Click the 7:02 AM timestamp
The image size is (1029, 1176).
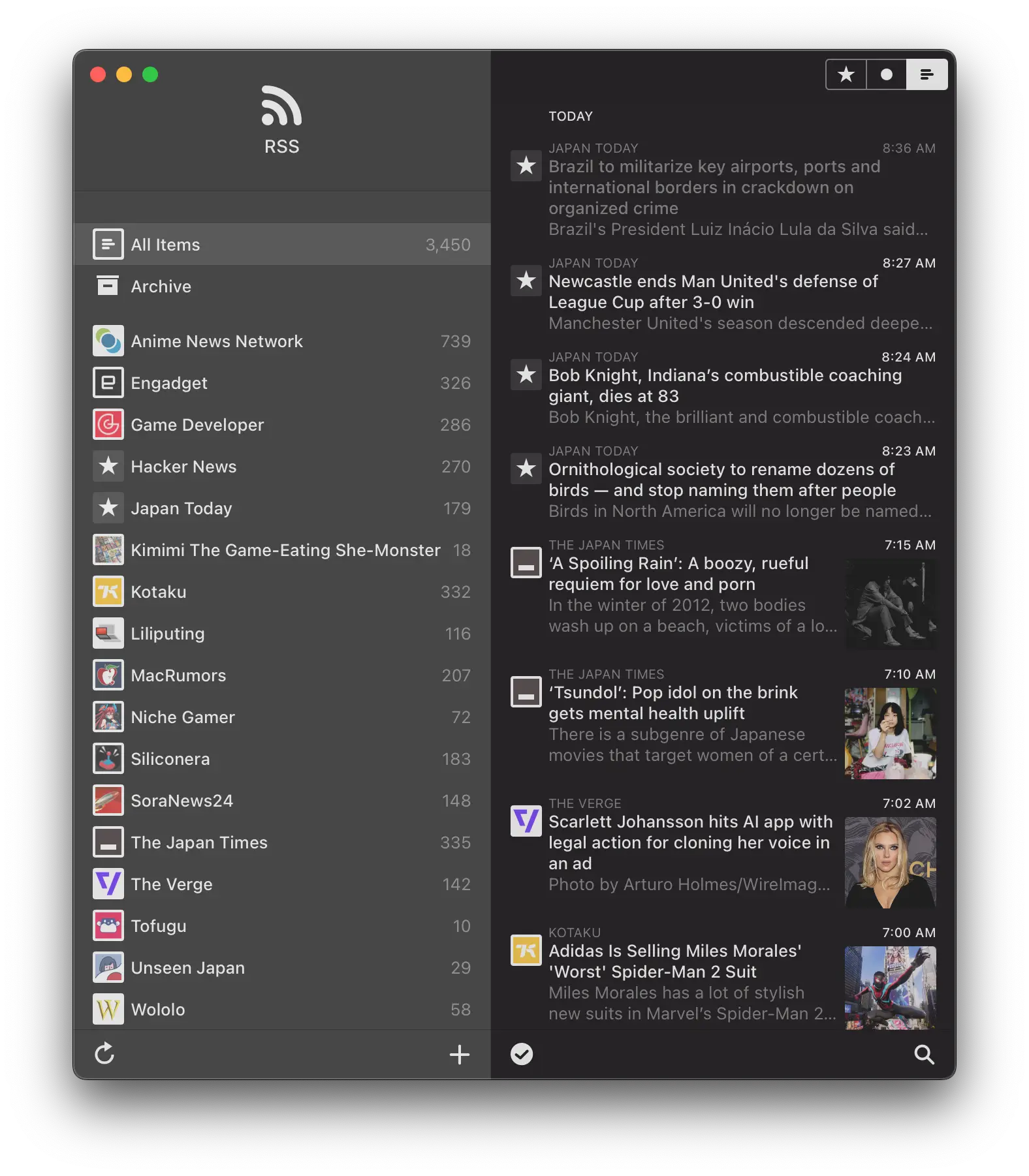coord(909,803)
